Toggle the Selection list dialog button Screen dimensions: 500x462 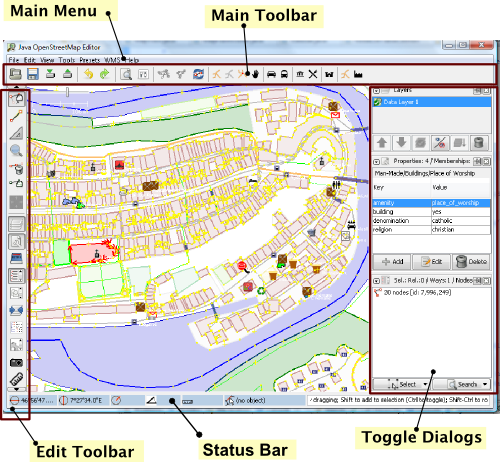coord(16,276)
